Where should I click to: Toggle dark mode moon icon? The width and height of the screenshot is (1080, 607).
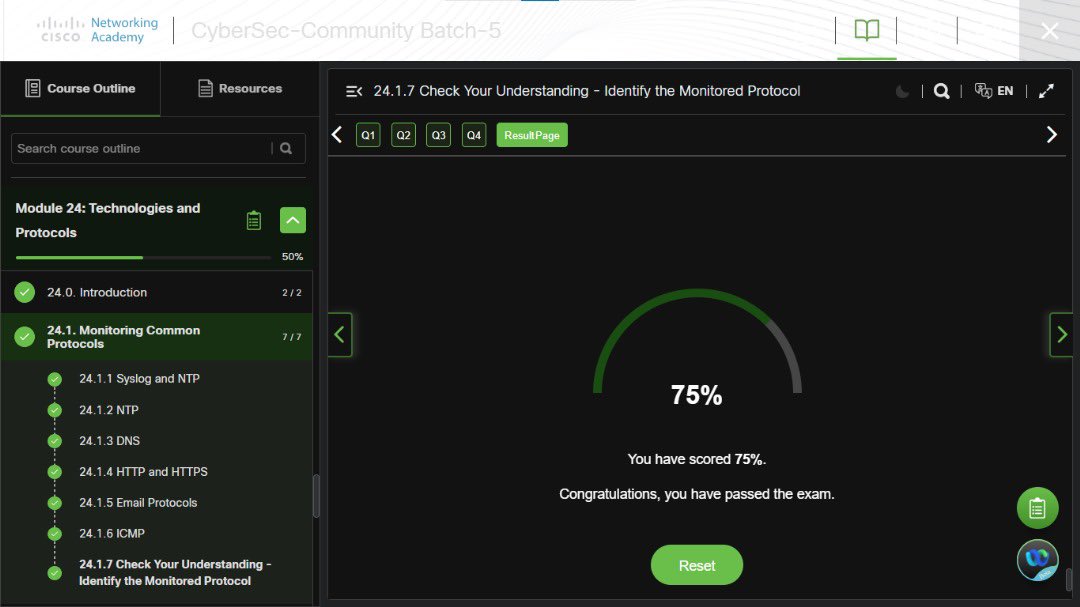(902, 91)
